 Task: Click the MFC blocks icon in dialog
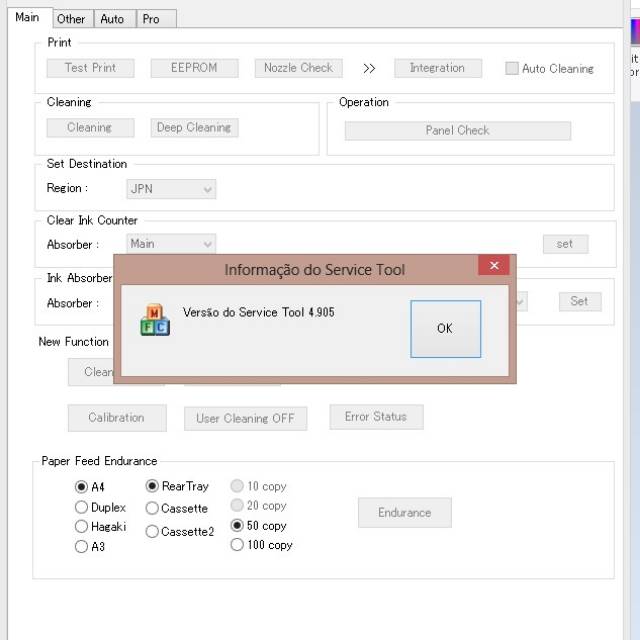pyautogui.click(x=154, y=318)
